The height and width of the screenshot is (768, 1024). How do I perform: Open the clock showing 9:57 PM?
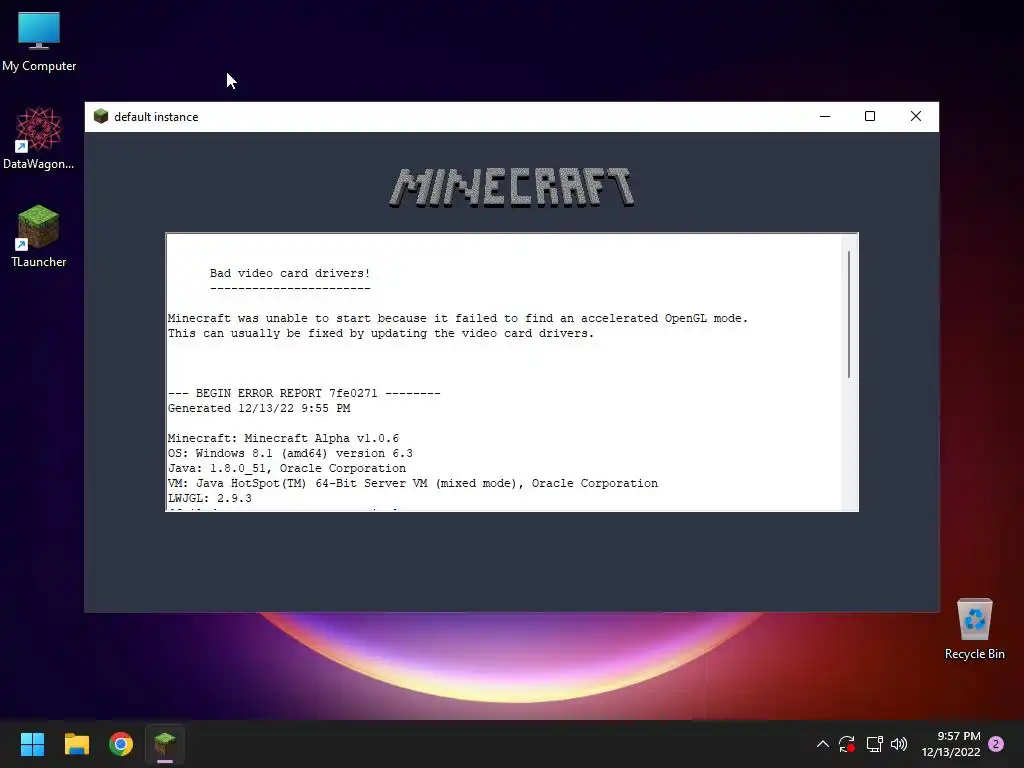pyautogui.click(x=951, y=744)
